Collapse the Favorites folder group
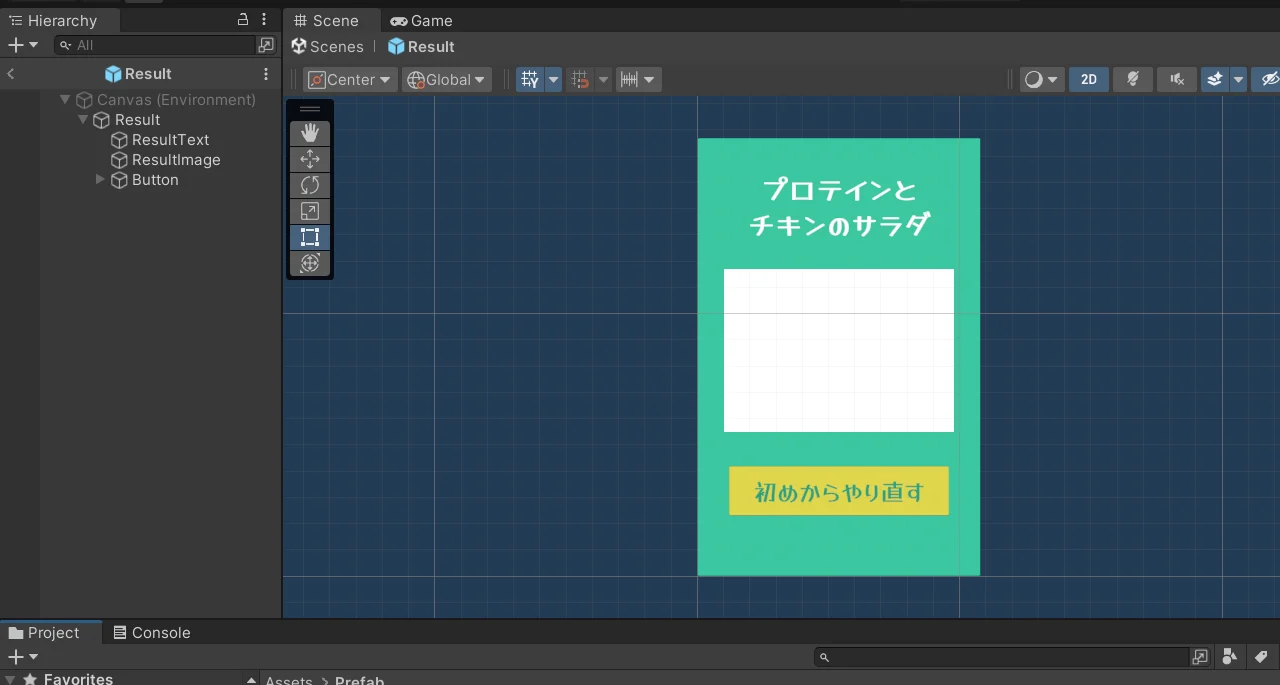 [9, 679]
